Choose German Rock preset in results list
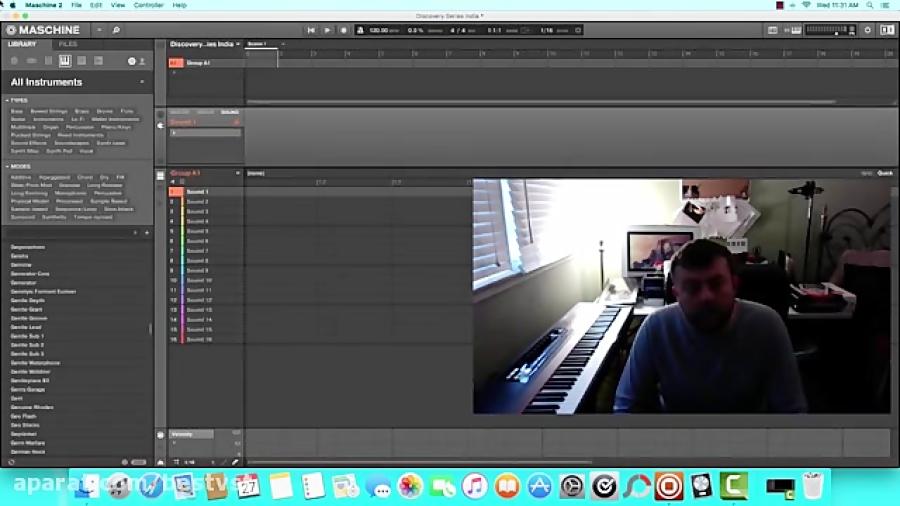The height and width of the screenshot is (506, 900). coord(28,452)
